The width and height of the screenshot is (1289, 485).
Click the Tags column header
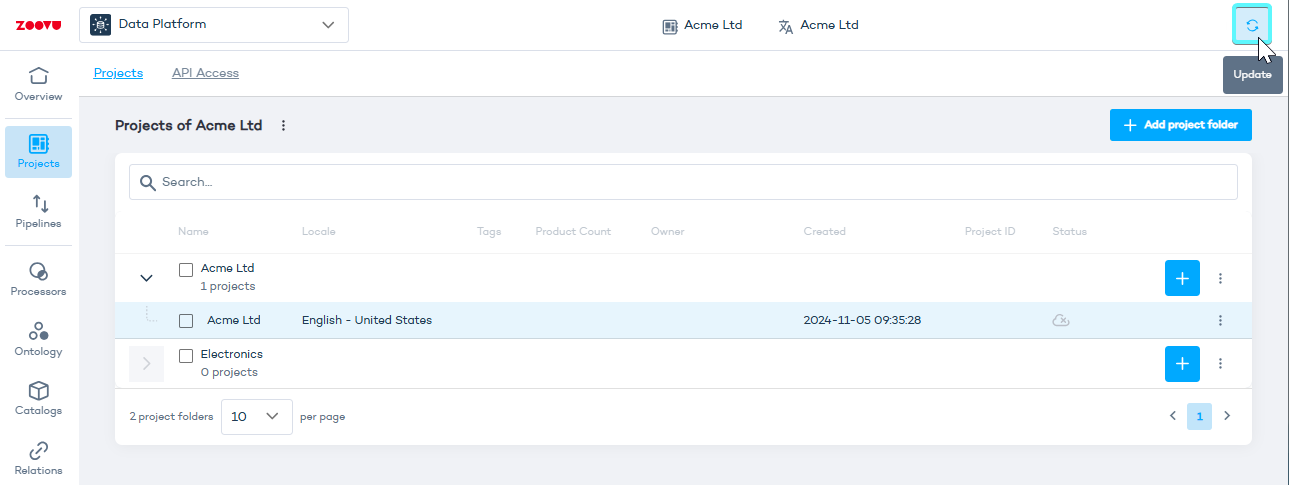pyautogui.click(x=489, y=231)
